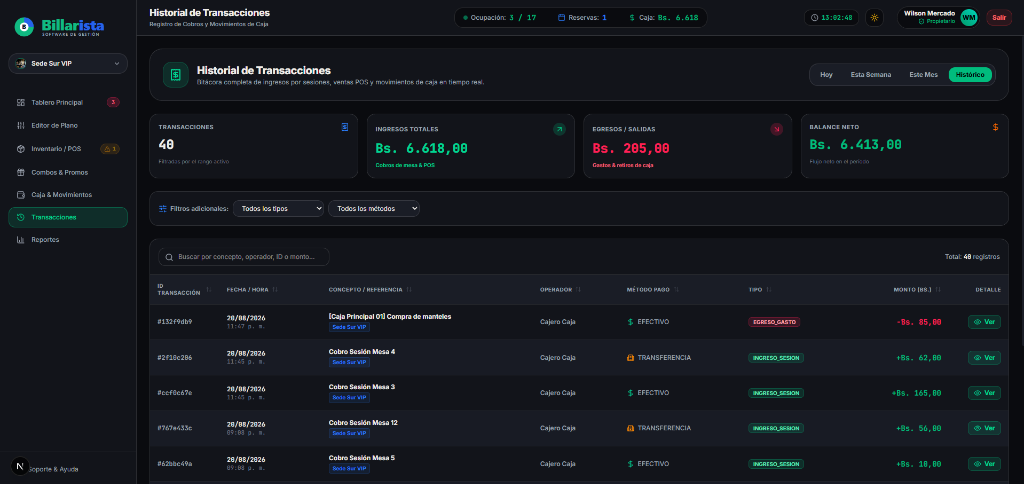The height and width of the screenshot is (484, 1024).
Task: View details of transaction #ccf0c67e
Action: point(984,393)
